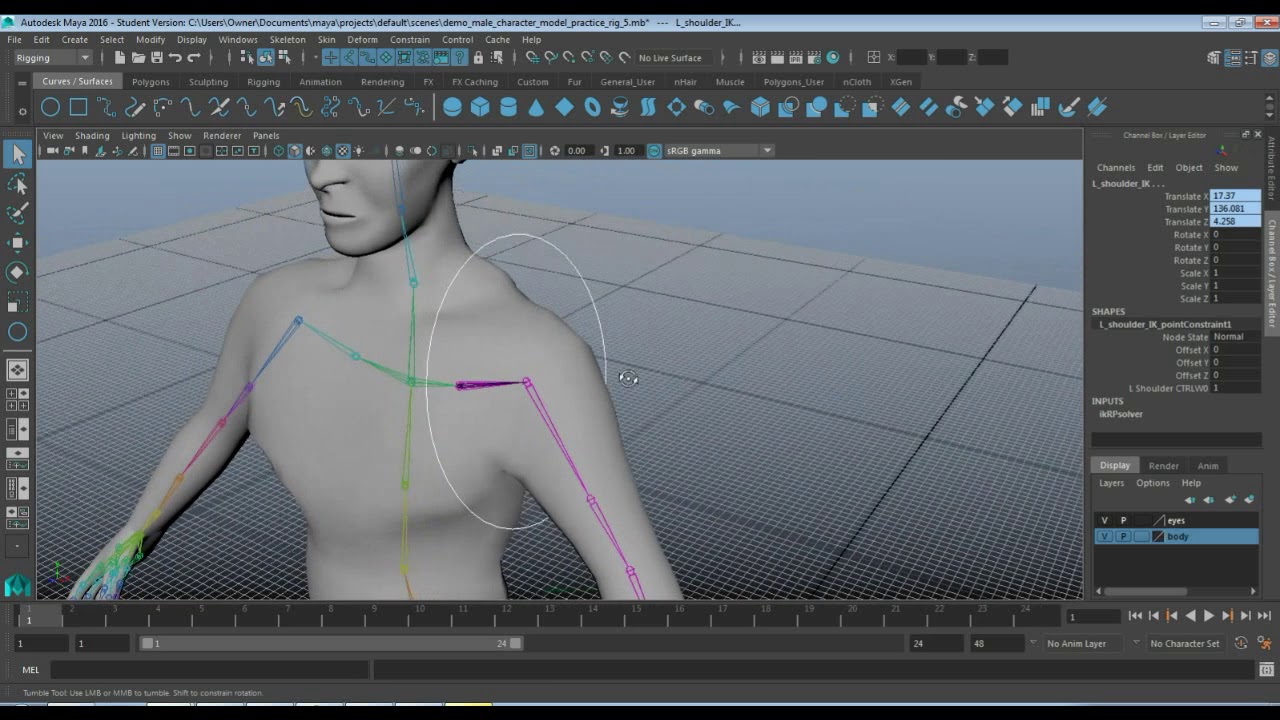Toggle visibility V of the eyes layer

point(1104,520)
